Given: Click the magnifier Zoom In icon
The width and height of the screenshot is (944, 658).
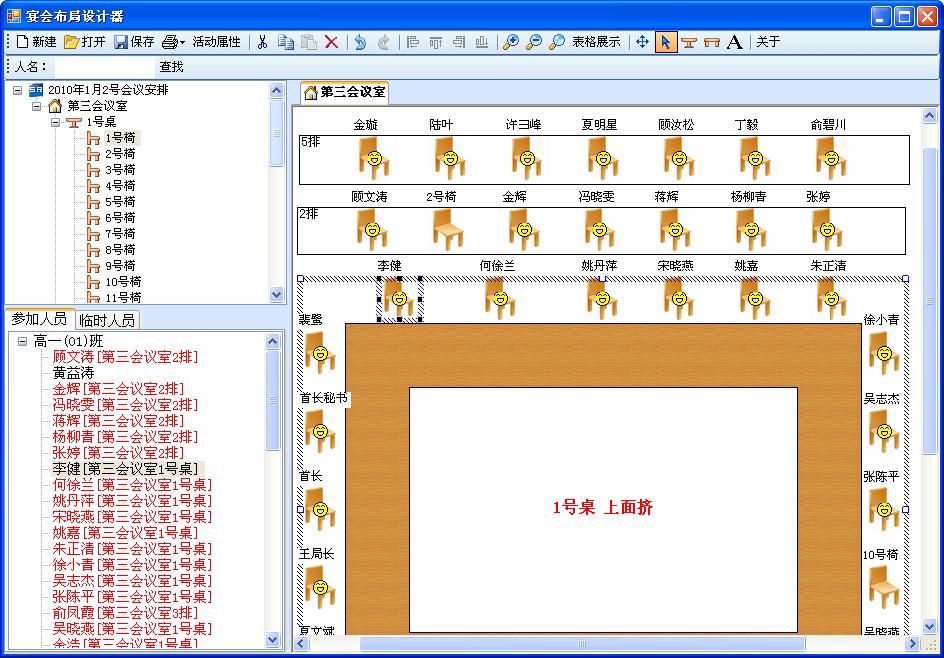Looking at the screenshot, I should [510, 42].
